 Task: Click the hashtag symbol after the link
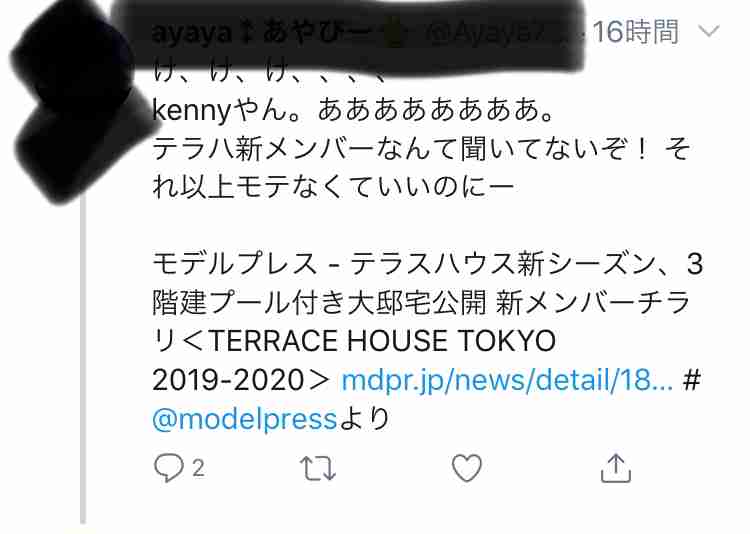click(x=692, y=380)
